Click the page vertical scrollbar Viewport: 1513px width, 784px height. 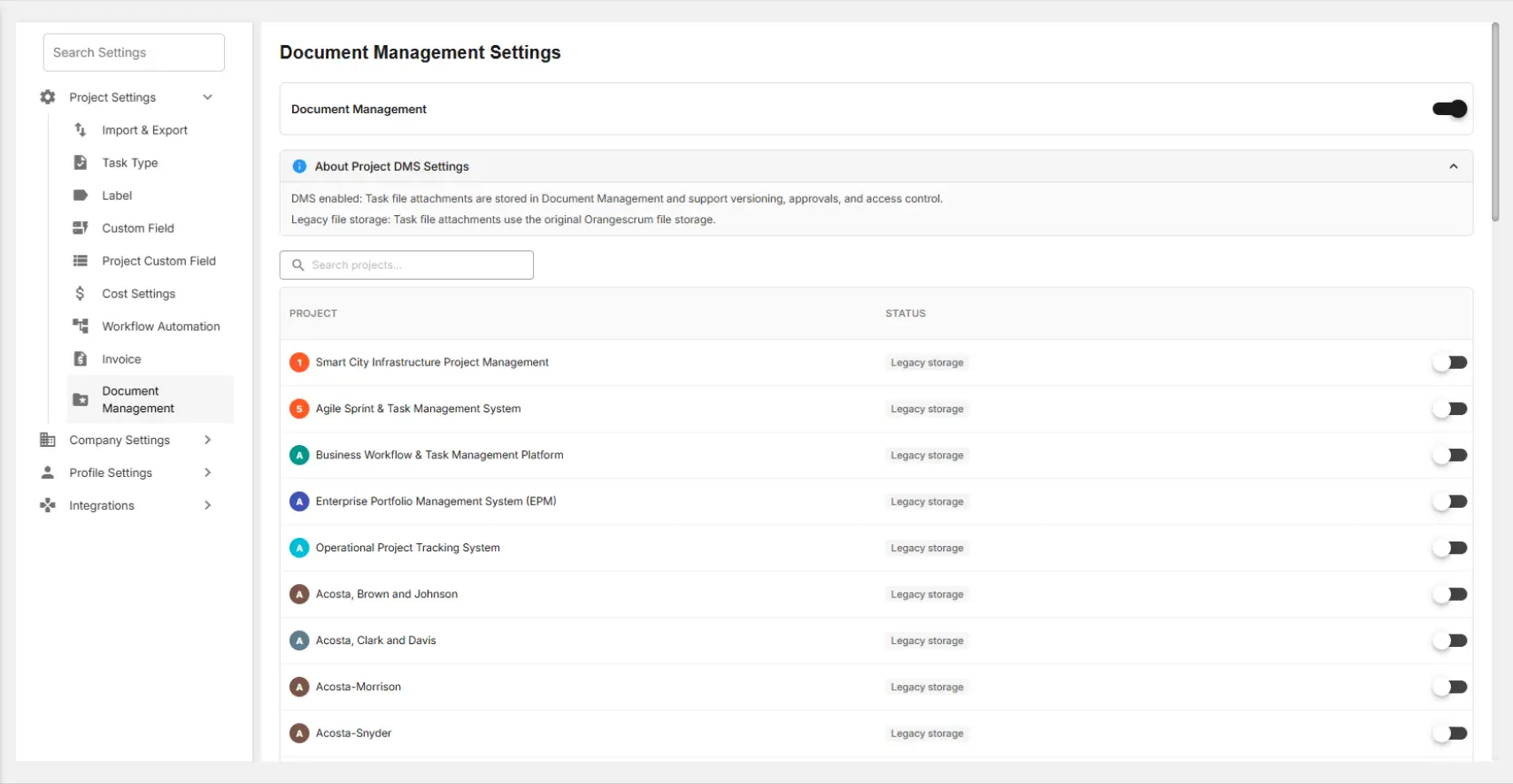pos(1495,122)
